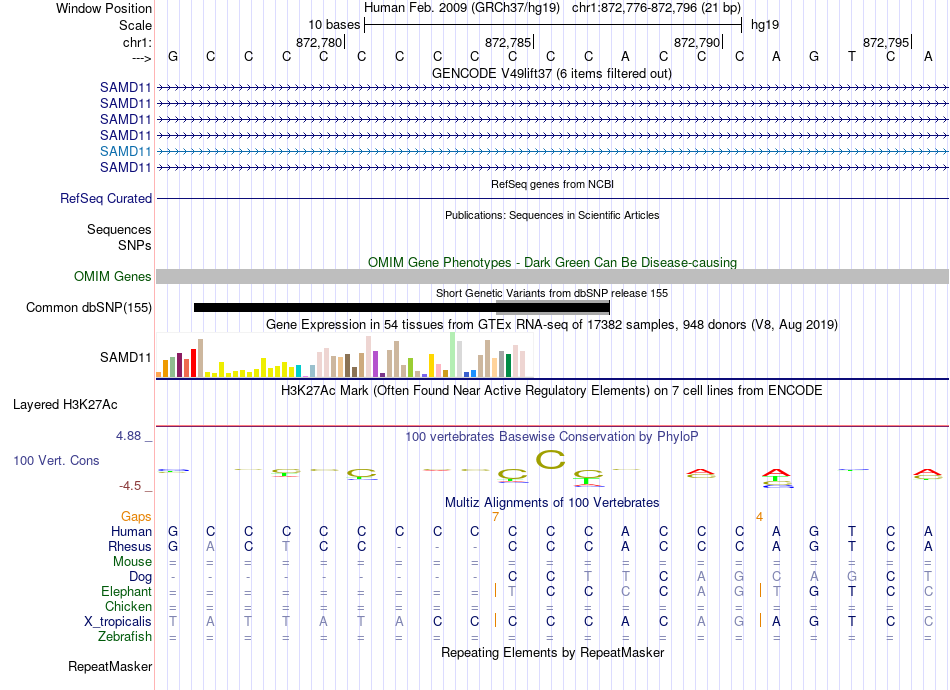This screenshot has height=690, width=950.
Task: Click SAMD11 label beside GTEx bar chart
Action: pyautogui.click(x=125, y=357)
